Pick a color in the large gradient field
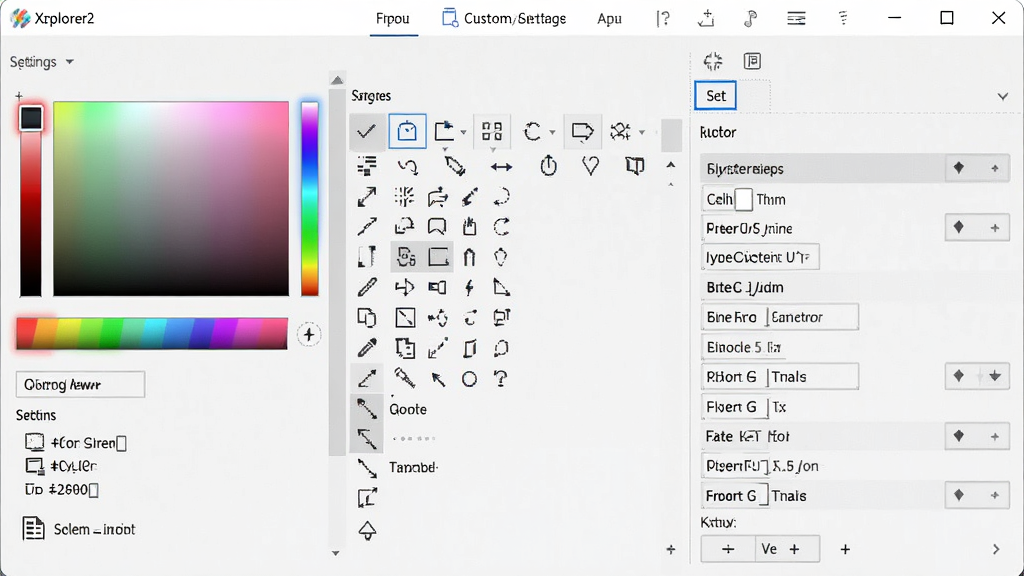Screen dimensions: 1024x576 pyautogui.click(x=171, y=199)
